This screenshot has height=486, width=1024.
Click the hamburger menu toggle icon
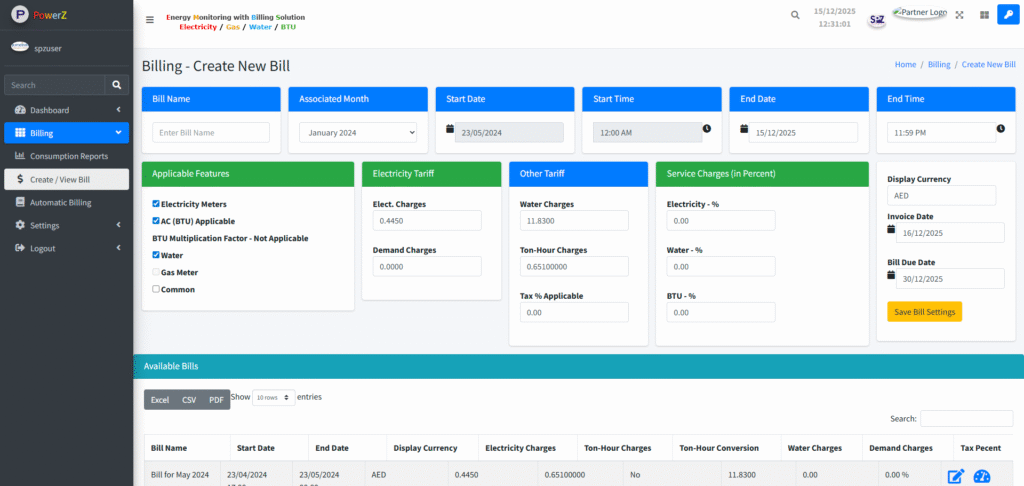(150, 19)
